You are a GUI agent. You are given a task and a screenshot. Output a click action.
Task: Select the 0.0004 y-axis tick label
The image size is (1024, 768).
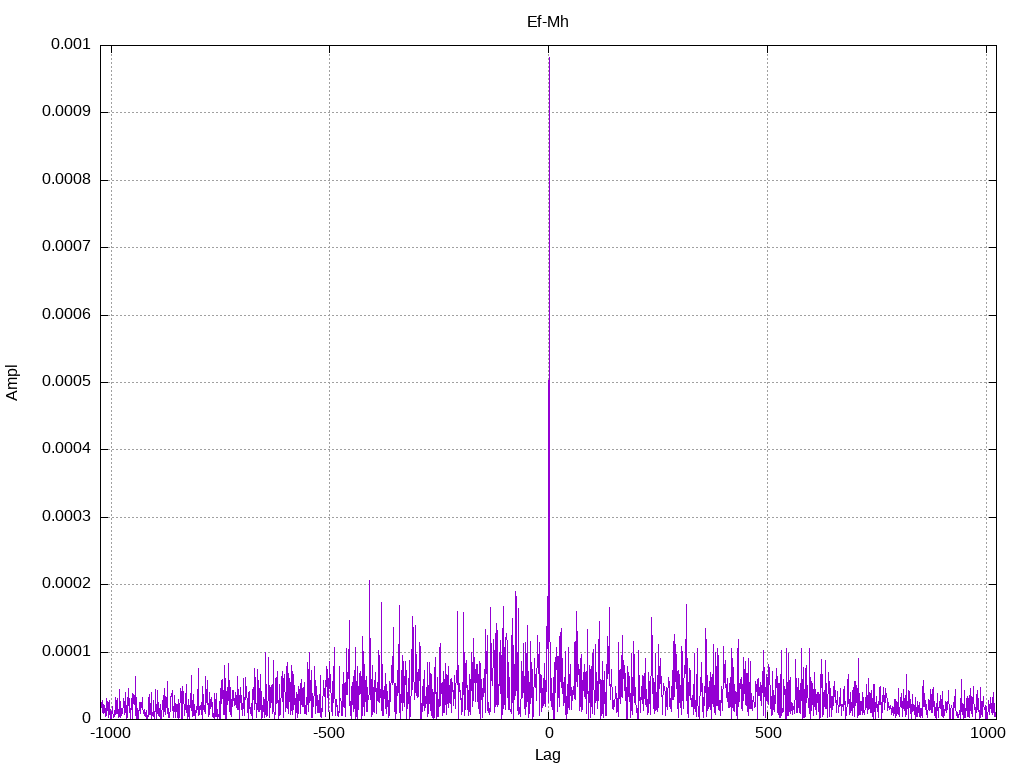(x=66, y=449)
